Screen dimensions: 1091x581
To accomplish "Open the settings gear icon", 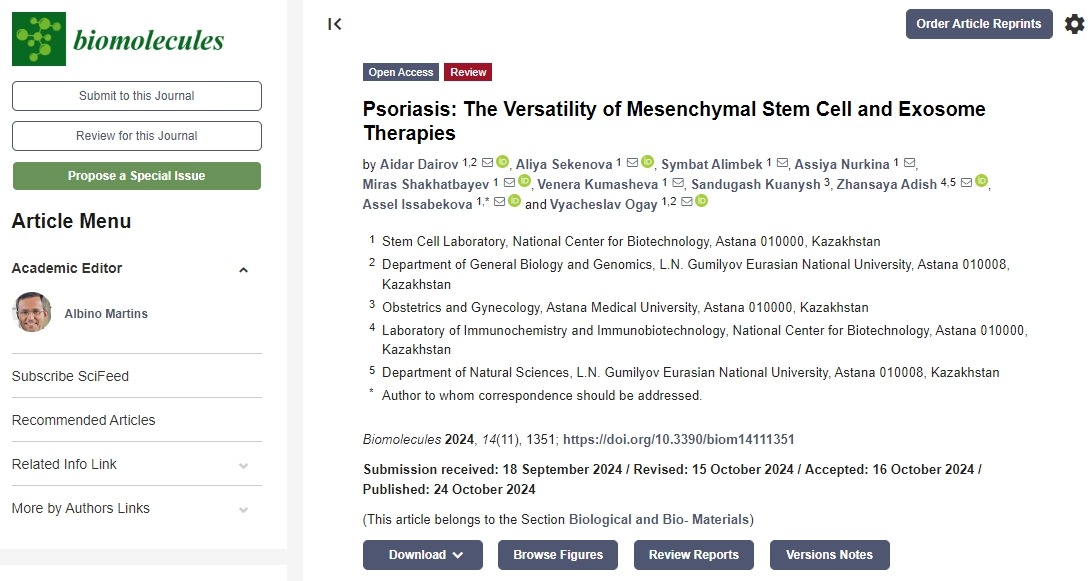I will click(x=1074, y=24).
